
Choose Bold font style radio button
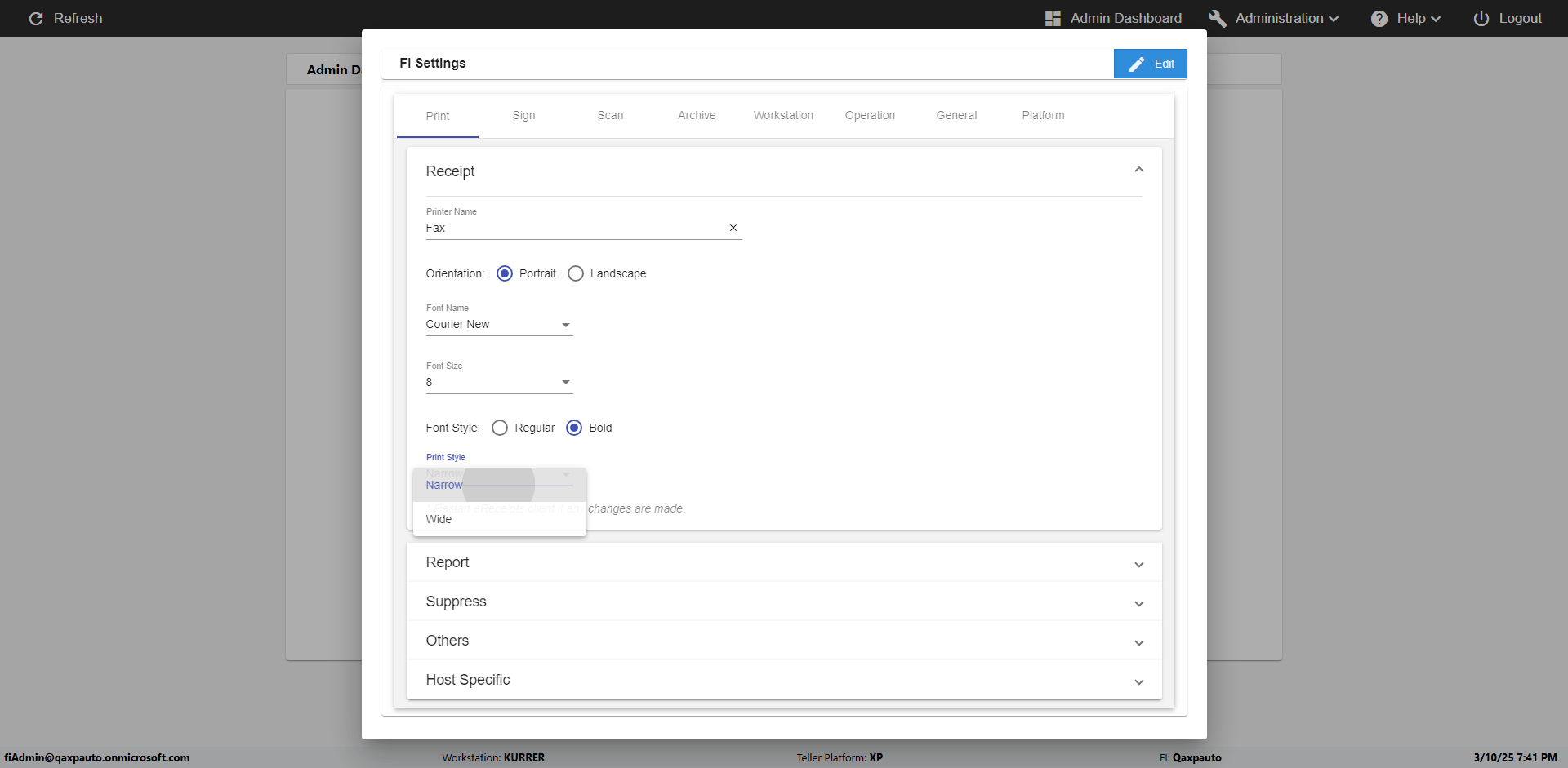[x=574, y=428]
